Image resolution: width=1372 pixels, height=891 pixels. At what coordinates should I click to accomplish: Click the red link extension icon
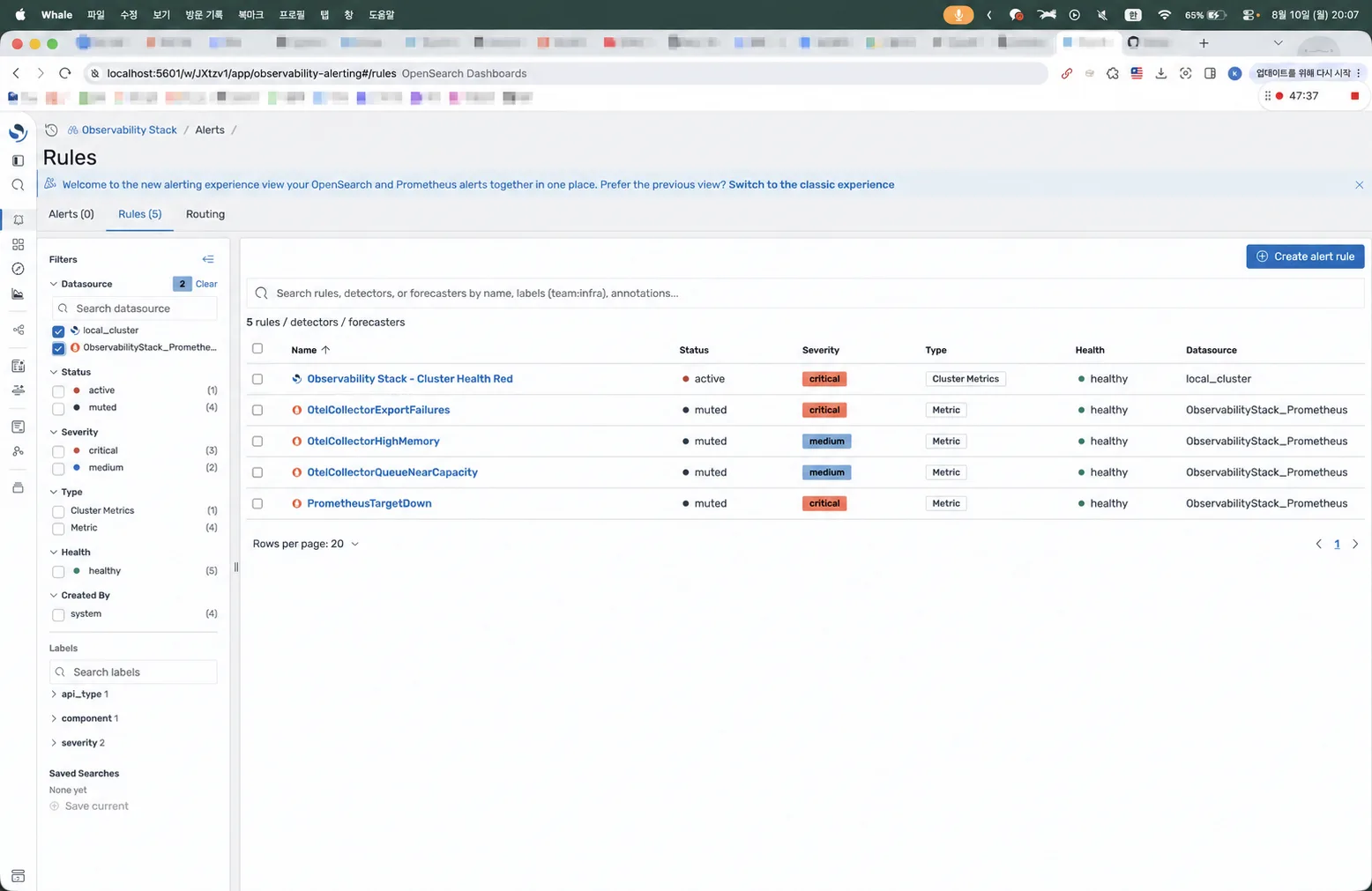coord(1067,73)
